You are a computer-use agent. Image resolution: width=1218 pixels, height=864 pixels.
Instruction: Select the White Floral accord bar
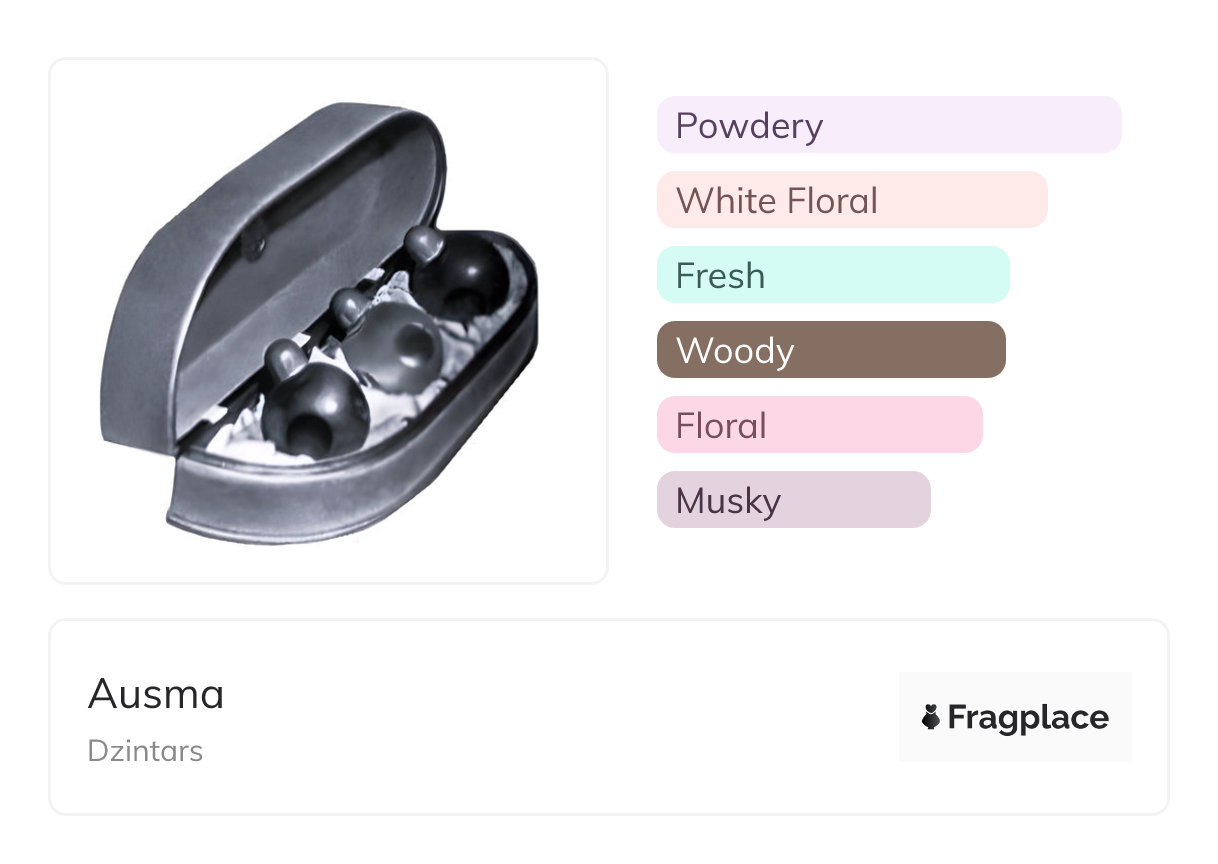(851, 200)
